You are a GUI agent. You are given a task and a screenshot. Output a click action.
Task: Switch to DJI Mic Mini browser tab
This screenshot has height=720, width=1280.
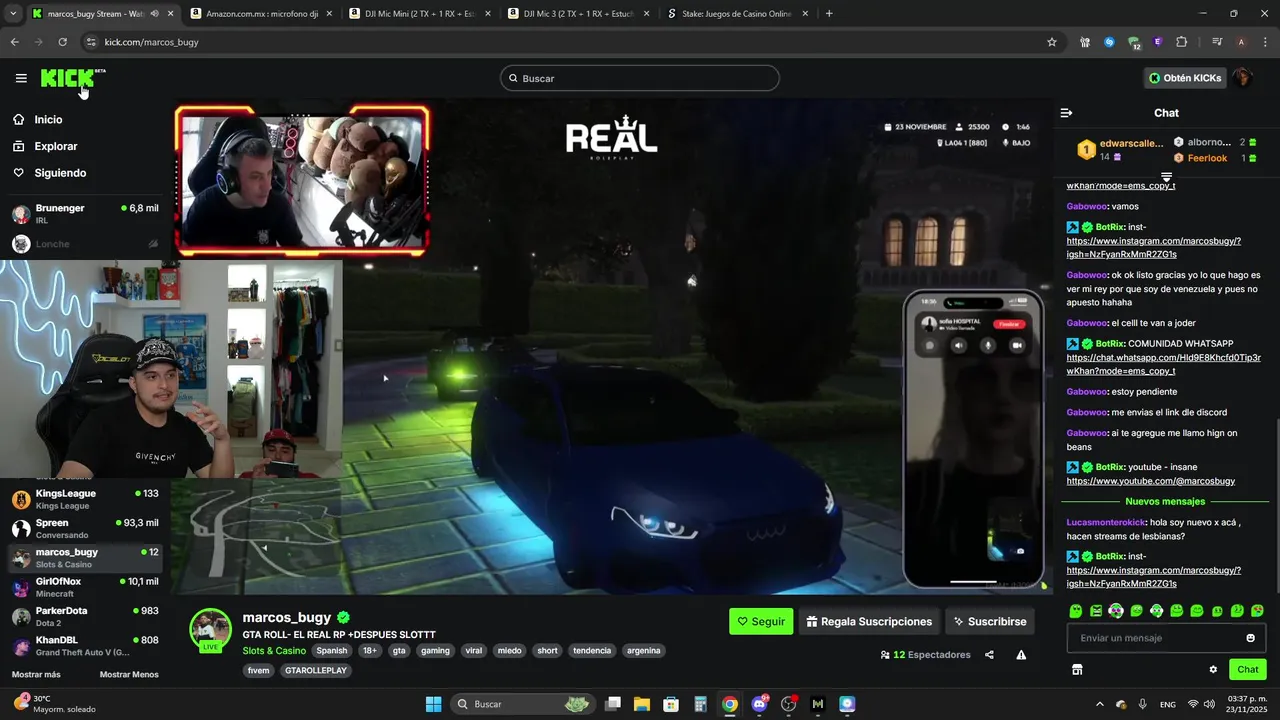pos(418,14)
